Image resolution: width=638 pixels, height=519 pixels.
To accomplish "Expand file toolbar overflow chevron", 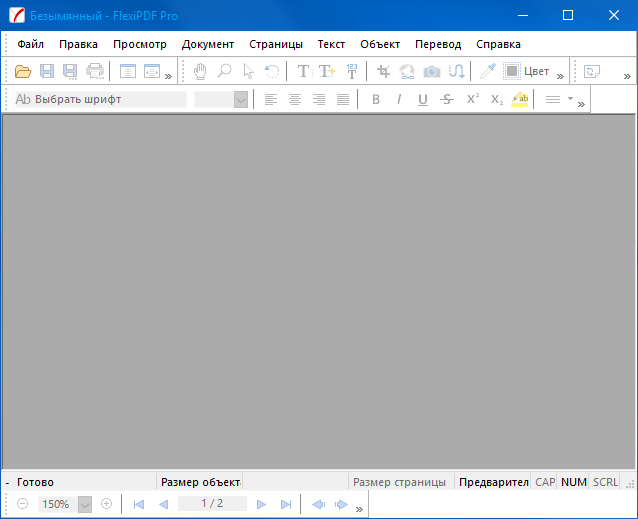I will click(x=168, y=76).
